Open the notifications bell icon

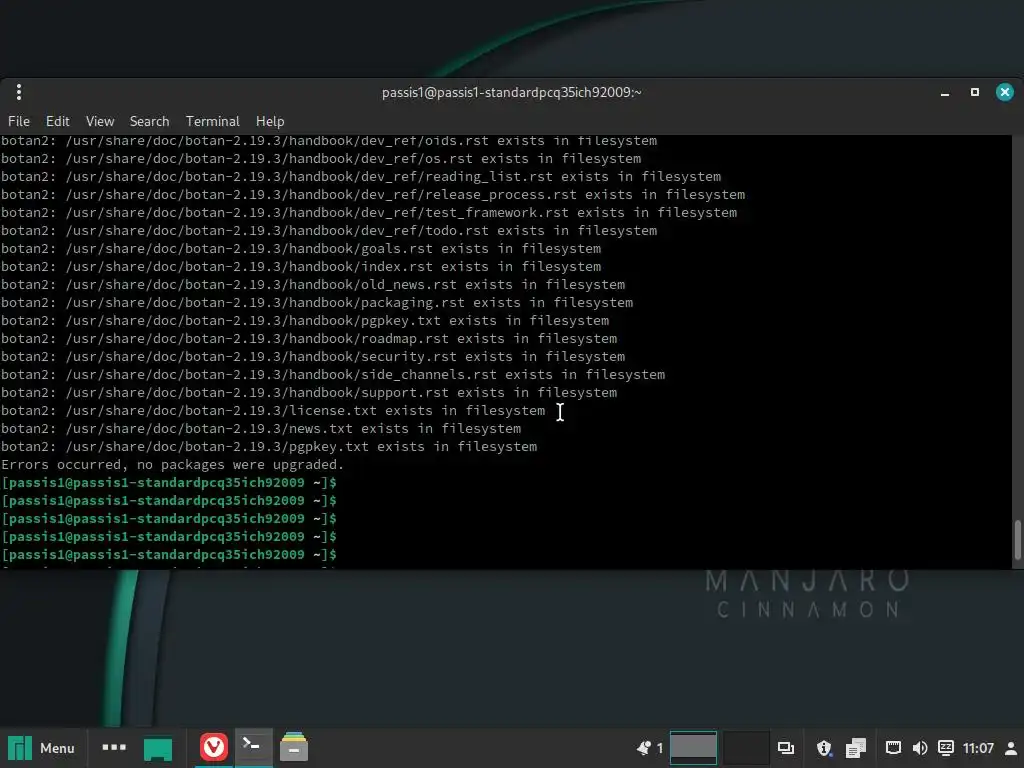pyautogui.click(x=644, y=748)
